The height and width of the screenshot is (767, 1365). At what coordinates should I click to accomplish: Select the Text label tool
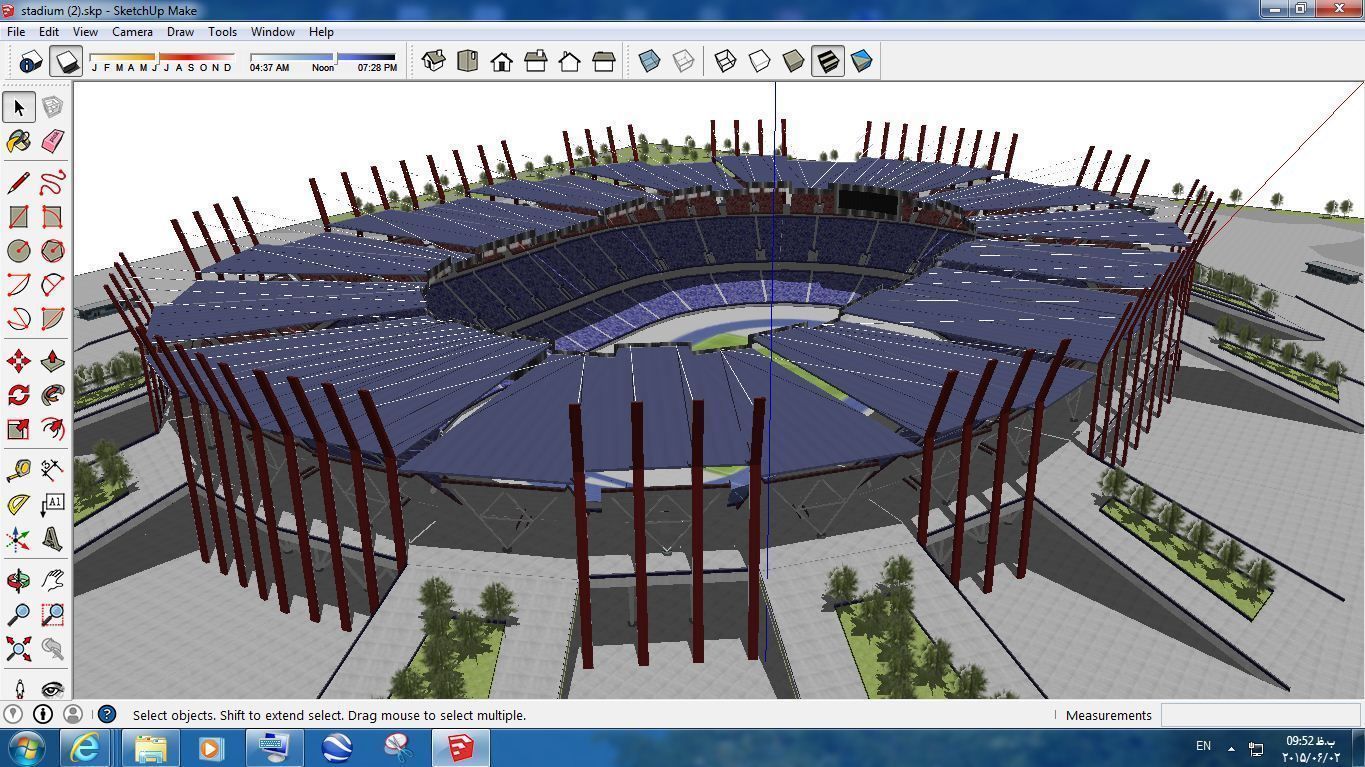(53, 505)
